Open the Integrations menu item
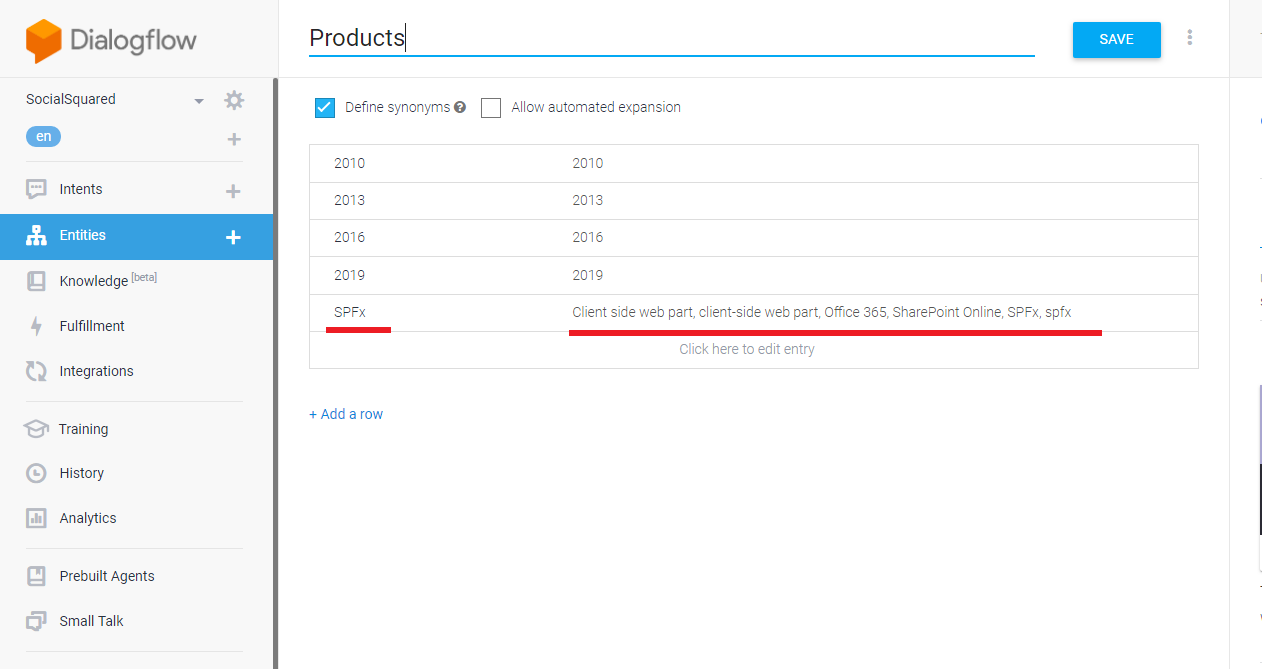This screenshot has width=1262, height=669. click(x=96, y=371)
